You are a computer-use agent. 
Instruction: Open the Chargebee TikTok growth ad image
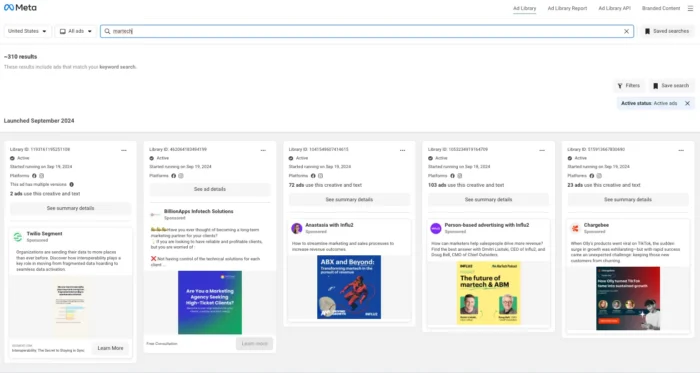tap(628, 298)
